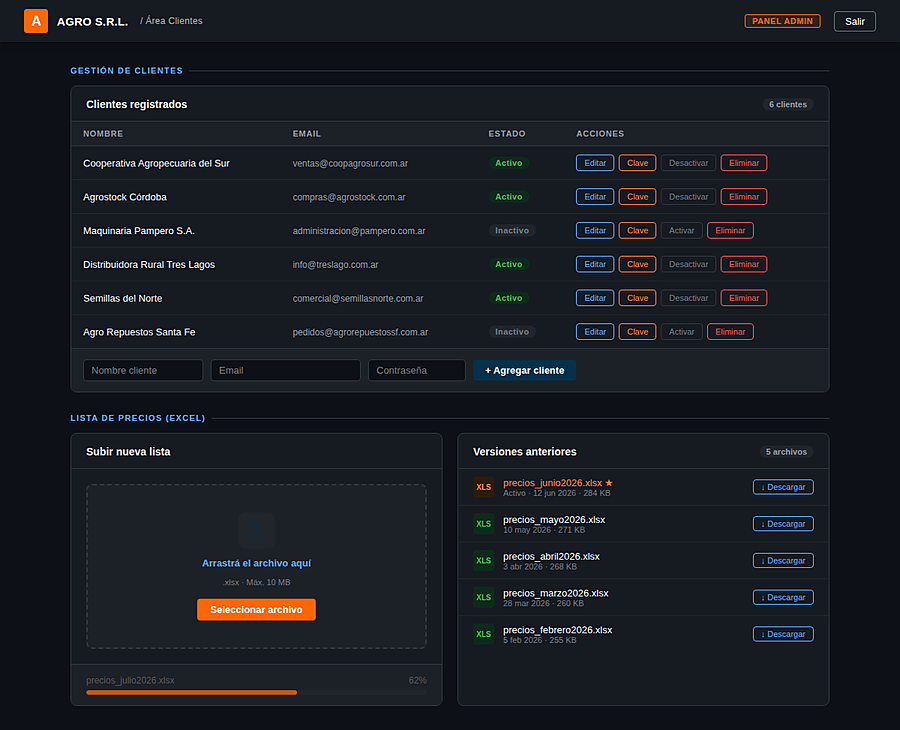Download precios_junio2026.xlsx
Viewport: 900px width, 730px height.
click(x=783, y=487)
